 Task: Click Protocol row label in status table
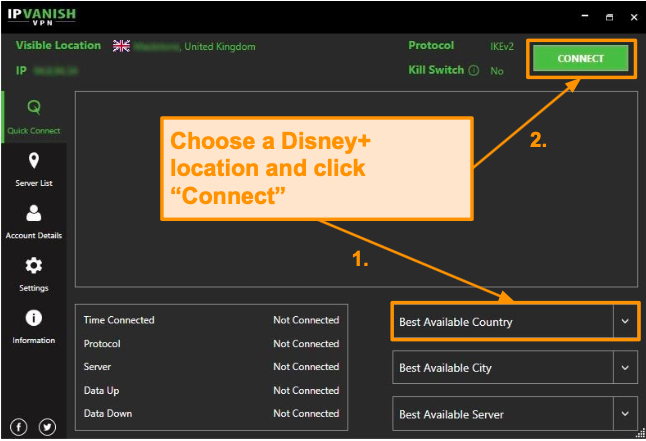(x=102, y=343)
